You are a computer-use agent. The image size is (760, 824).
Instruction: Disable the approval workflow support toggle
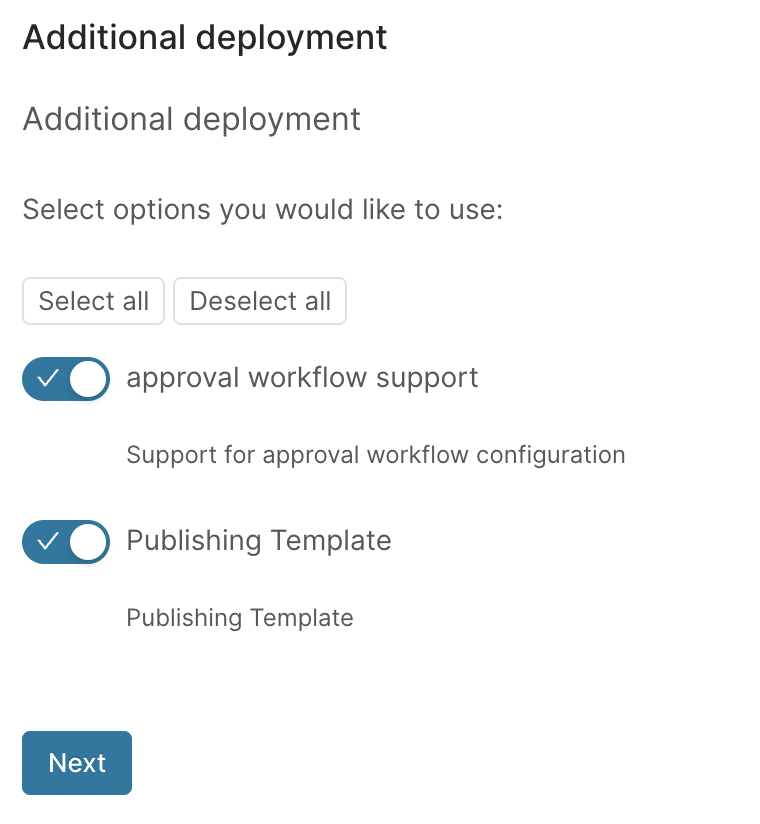coord(66,379)
